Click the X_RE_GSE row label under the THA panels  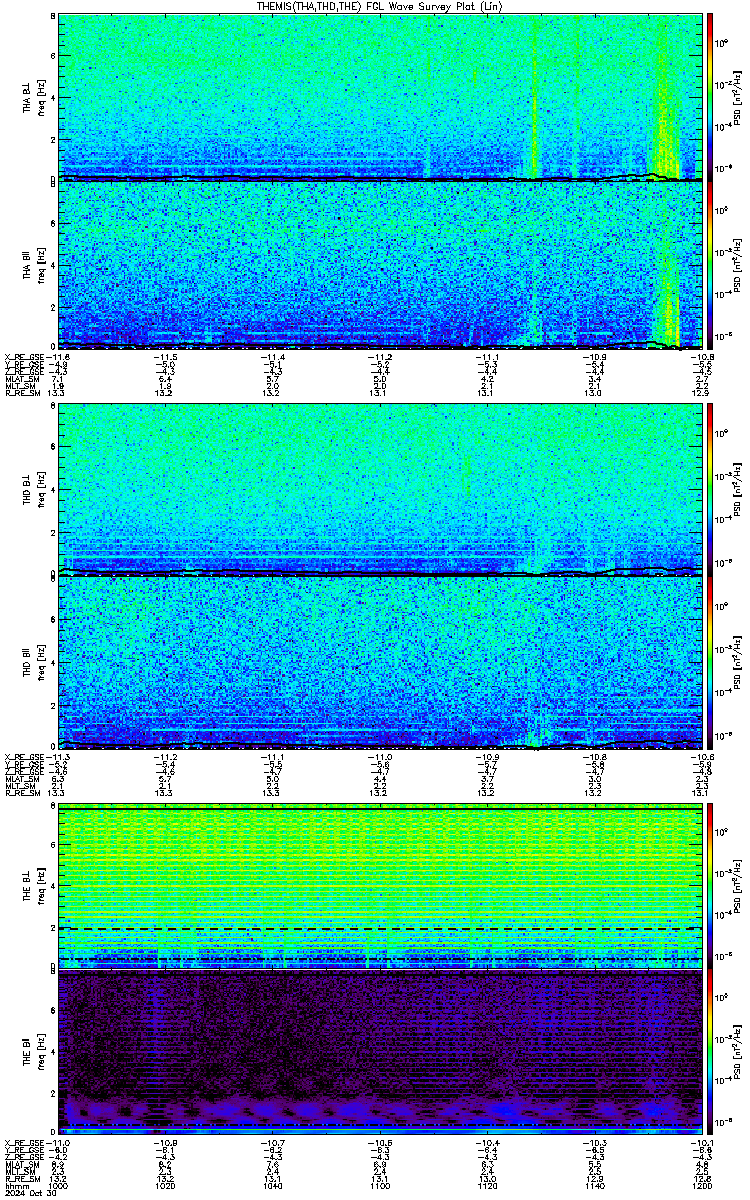coord(25,357)
